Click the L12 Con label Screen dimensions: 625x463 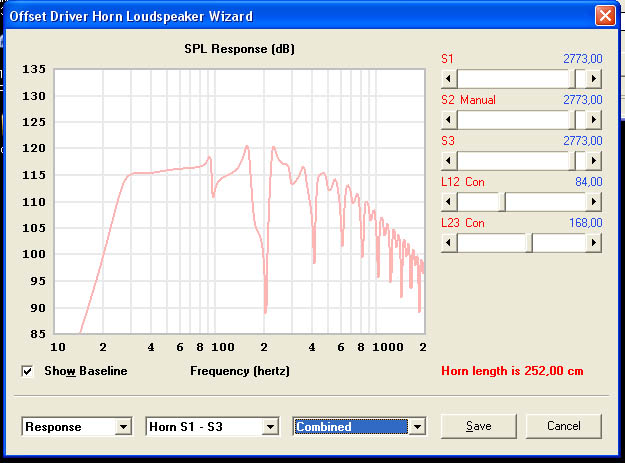[x=463, y=182]
